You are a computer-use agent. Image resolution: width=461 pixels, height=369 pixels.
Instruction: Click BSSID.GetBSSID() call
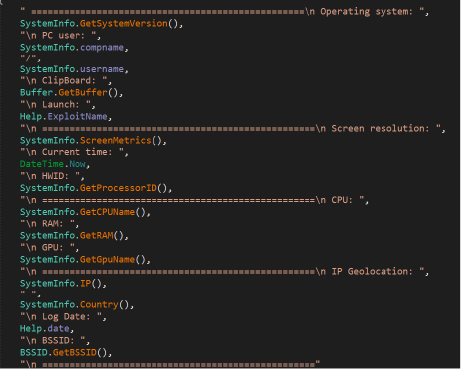point(63,353)
